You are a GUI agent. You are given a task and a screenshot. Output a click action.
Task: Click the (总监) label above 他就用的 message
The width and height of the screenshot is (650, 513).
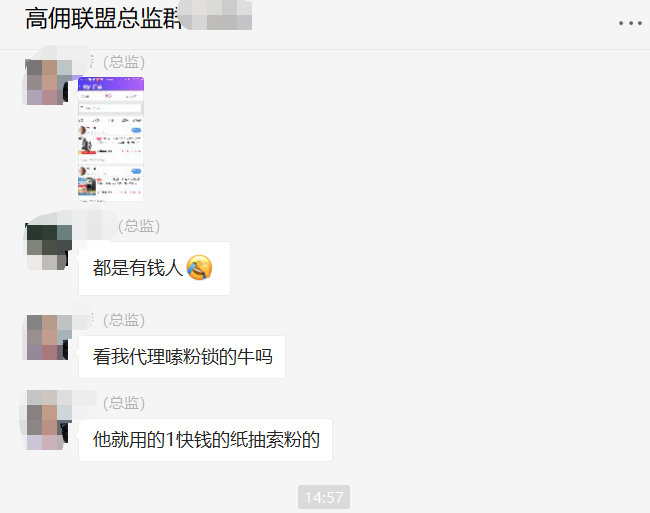(x=124, y=403)
